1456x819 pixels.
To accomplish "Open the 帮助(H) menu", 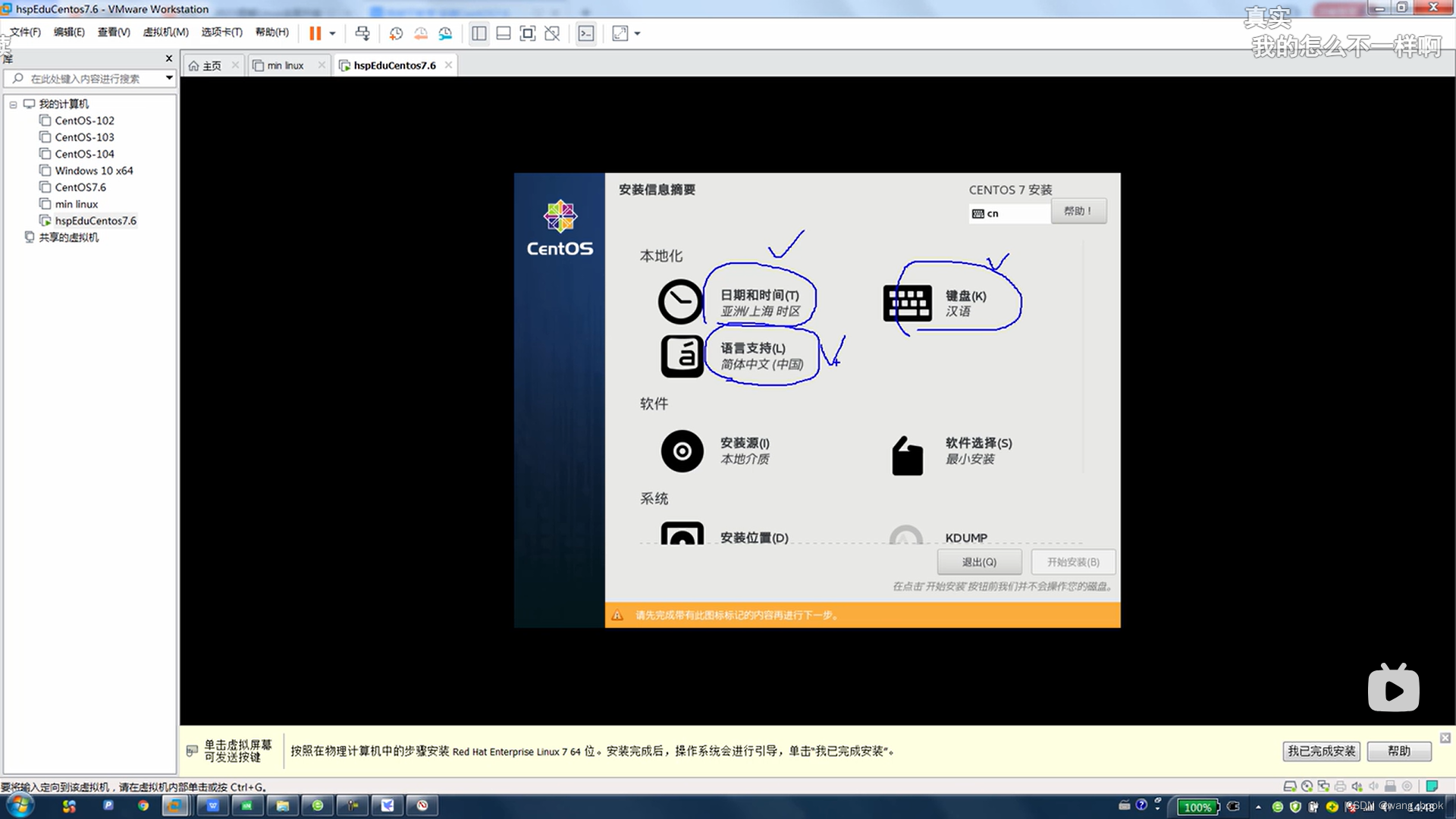I will [271, 32].
